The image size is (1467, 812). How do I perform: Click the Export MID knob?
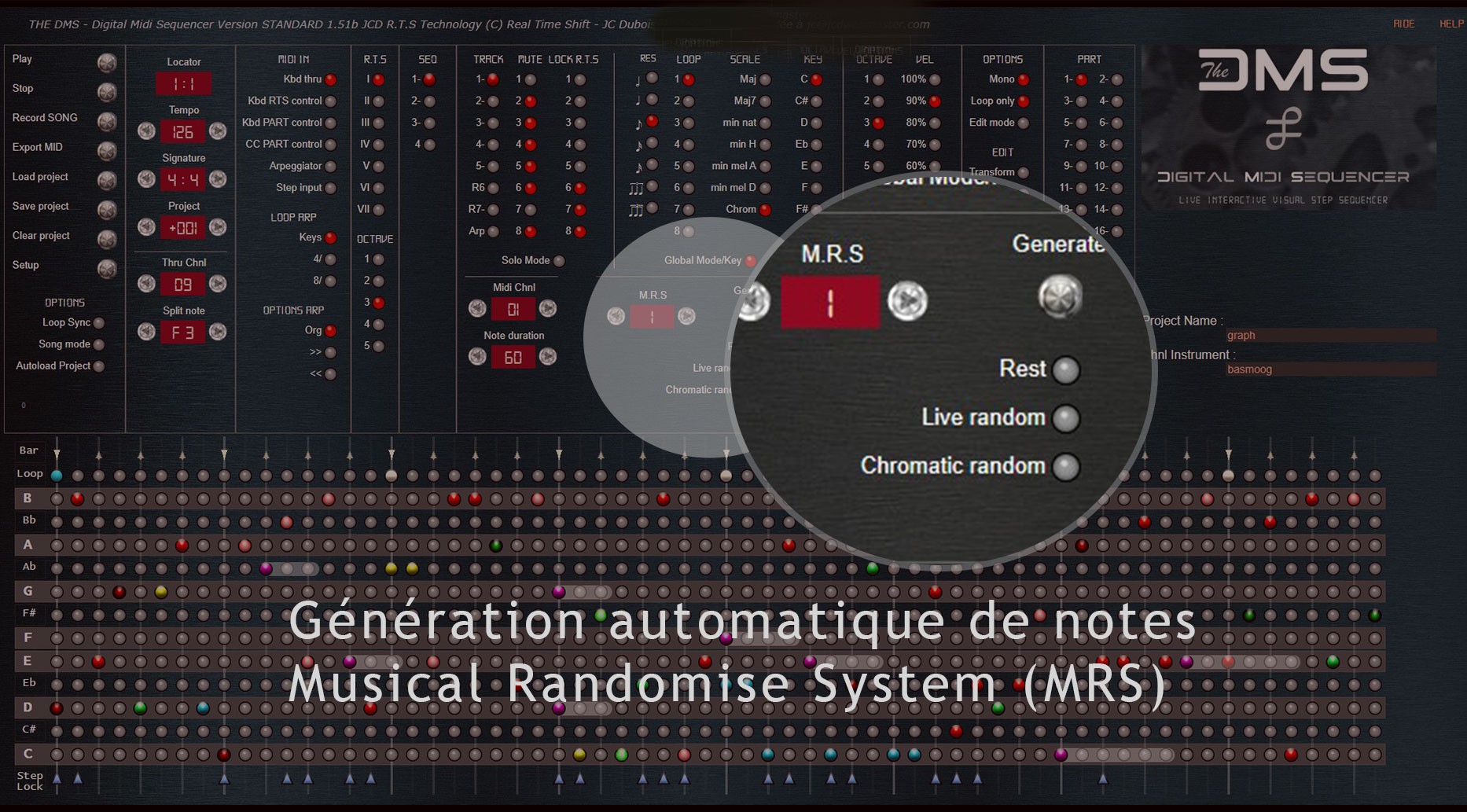(x=107, y=151)
